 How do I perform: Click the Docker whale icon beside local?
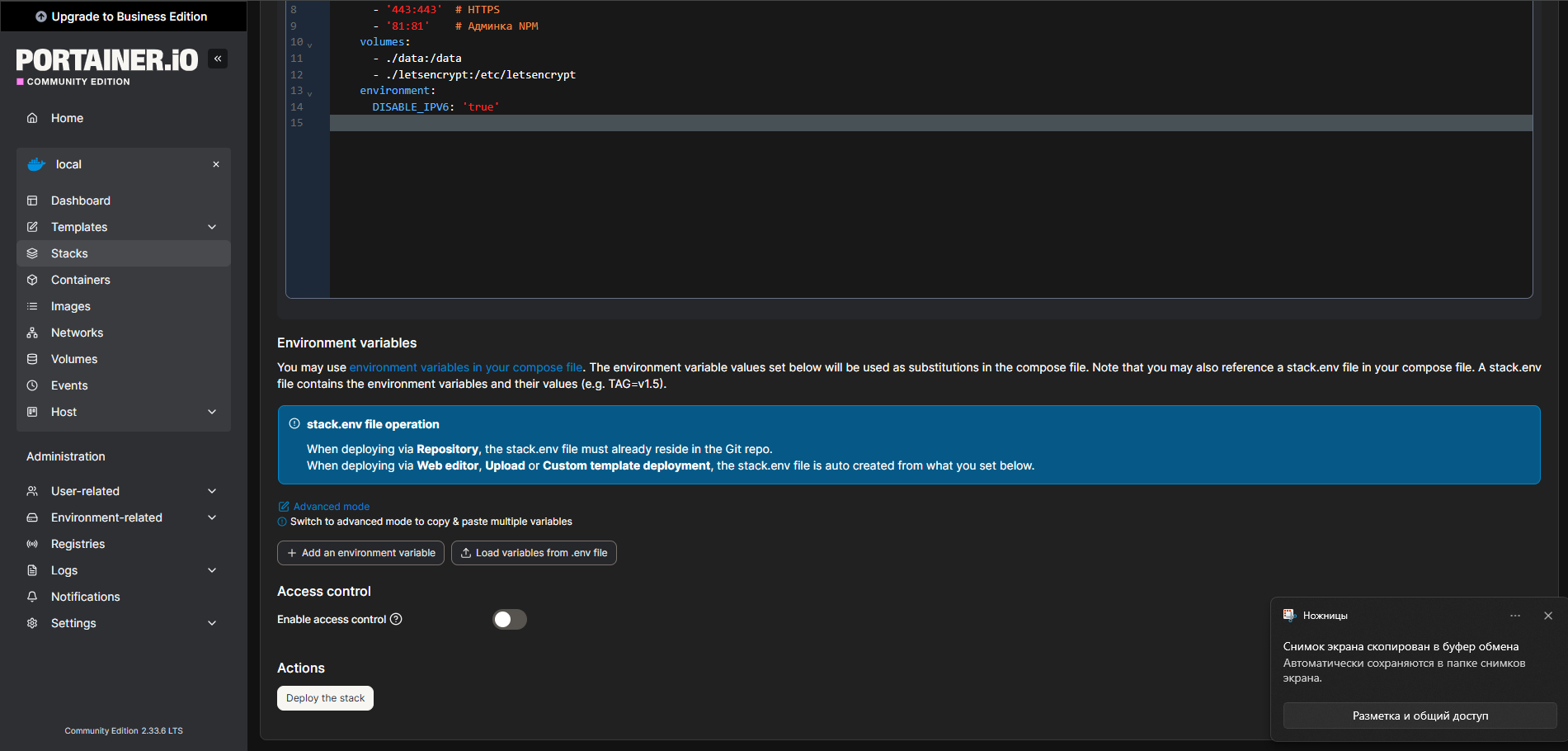[x=36, y=164]
